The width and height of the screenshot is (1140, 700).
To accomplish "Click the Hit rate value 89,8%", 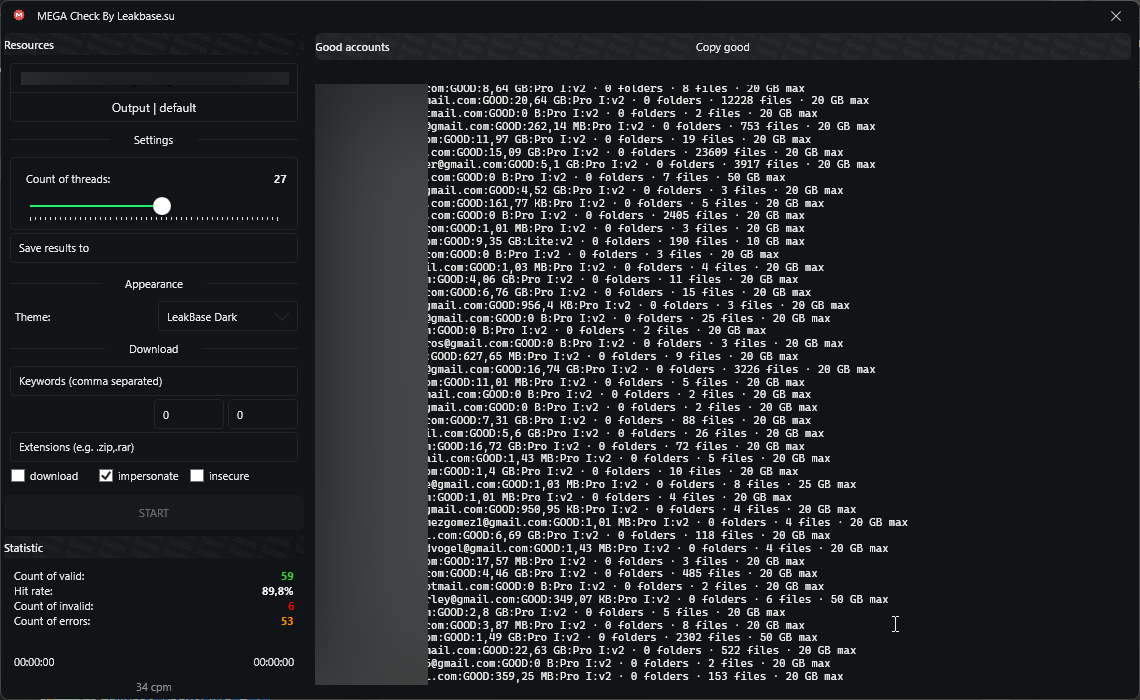I will (278, 592).
